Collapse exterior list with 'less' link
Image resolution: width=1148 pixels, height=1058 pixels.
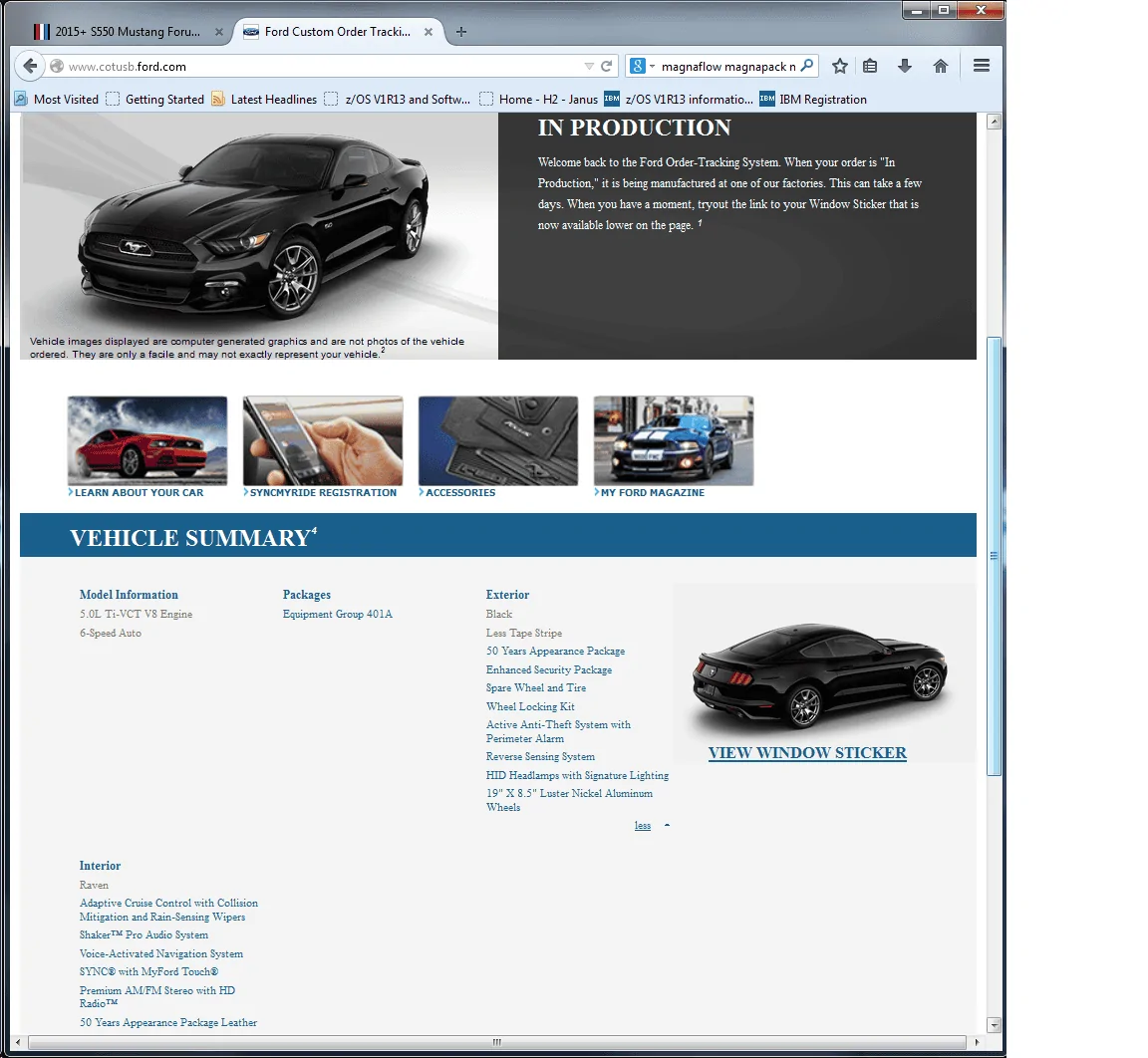[643, 825]
